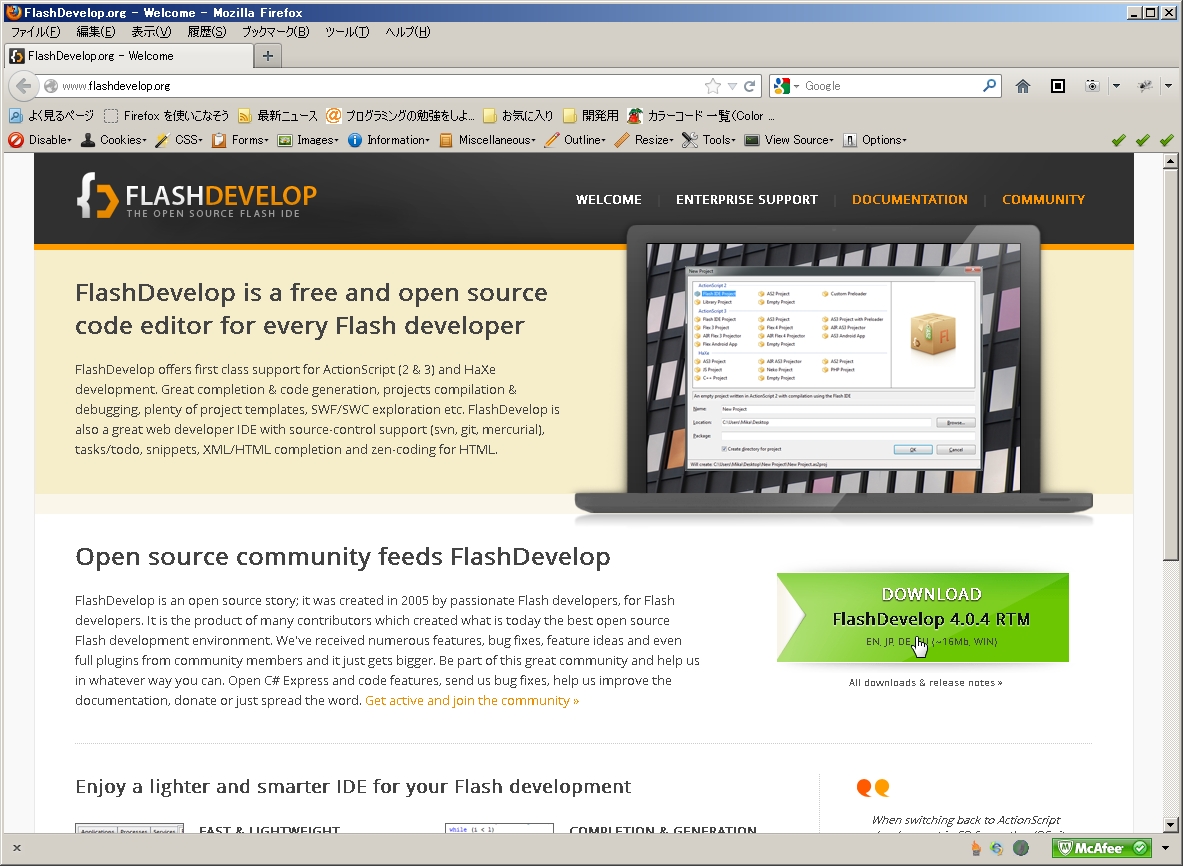Go to the Firefox home page icon

[1022, 86]
